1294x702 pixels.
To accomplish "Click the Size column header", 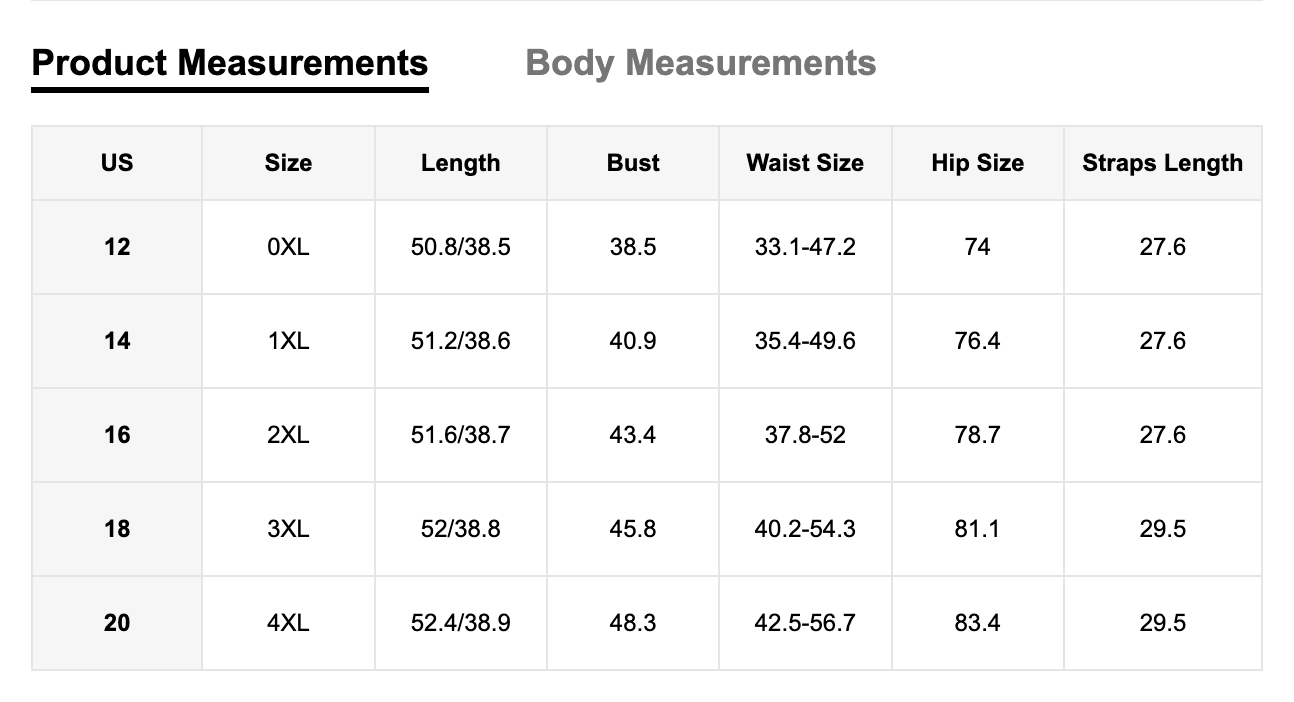I will click(288, 163).
